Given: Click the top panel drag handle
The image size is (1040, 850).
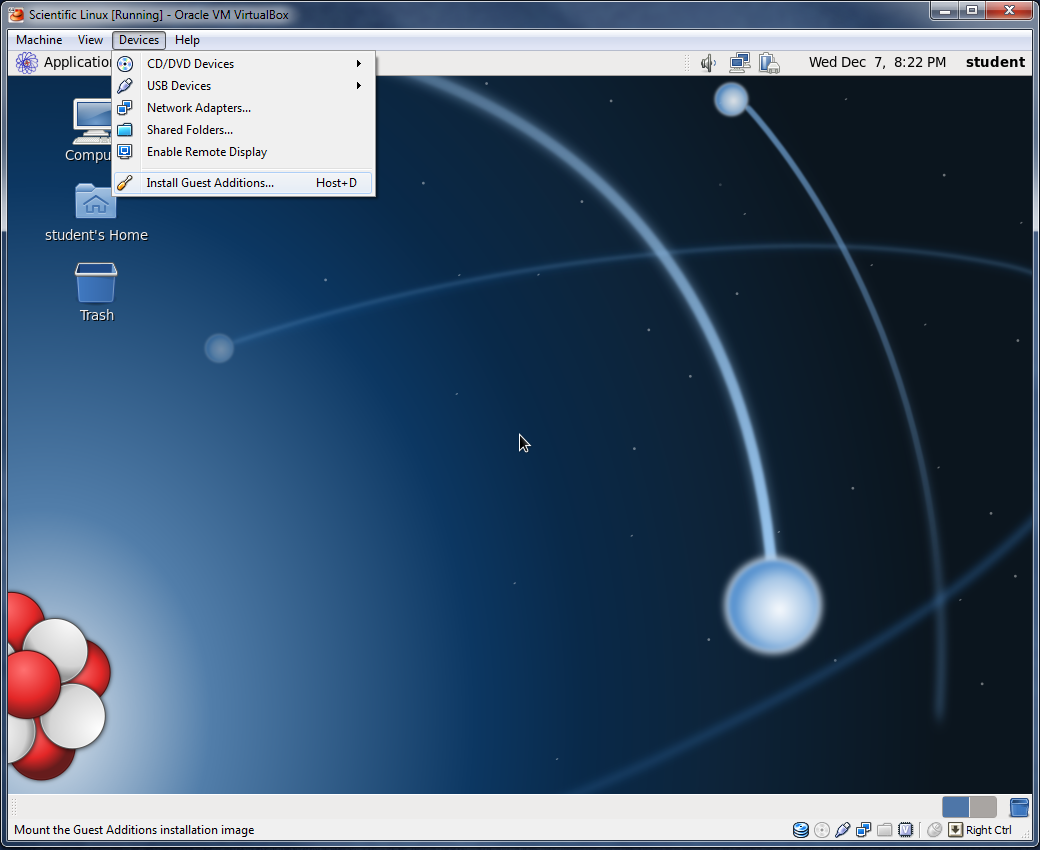Looking at the screenshot, I should [x=687, y=63].
